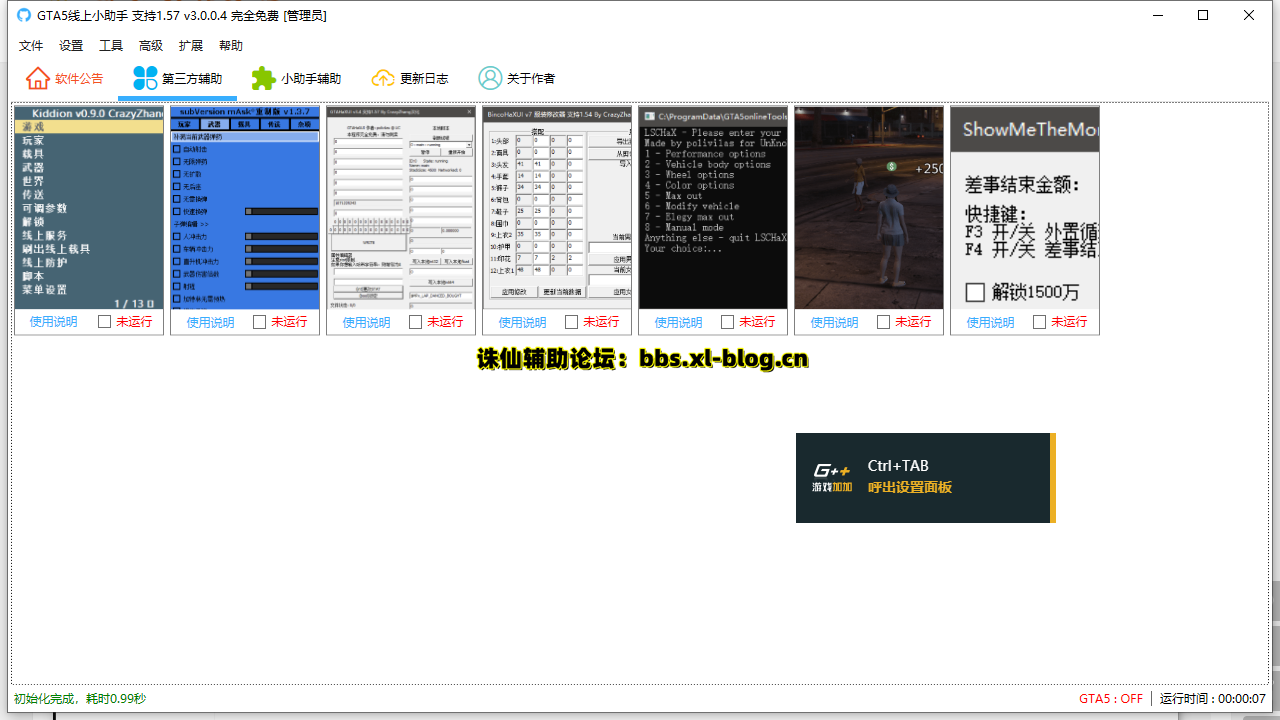Viewport: 1280px width, 720px height.
Task: Click the subVersion blue tool thumbnail
Action: coord(245,208)
